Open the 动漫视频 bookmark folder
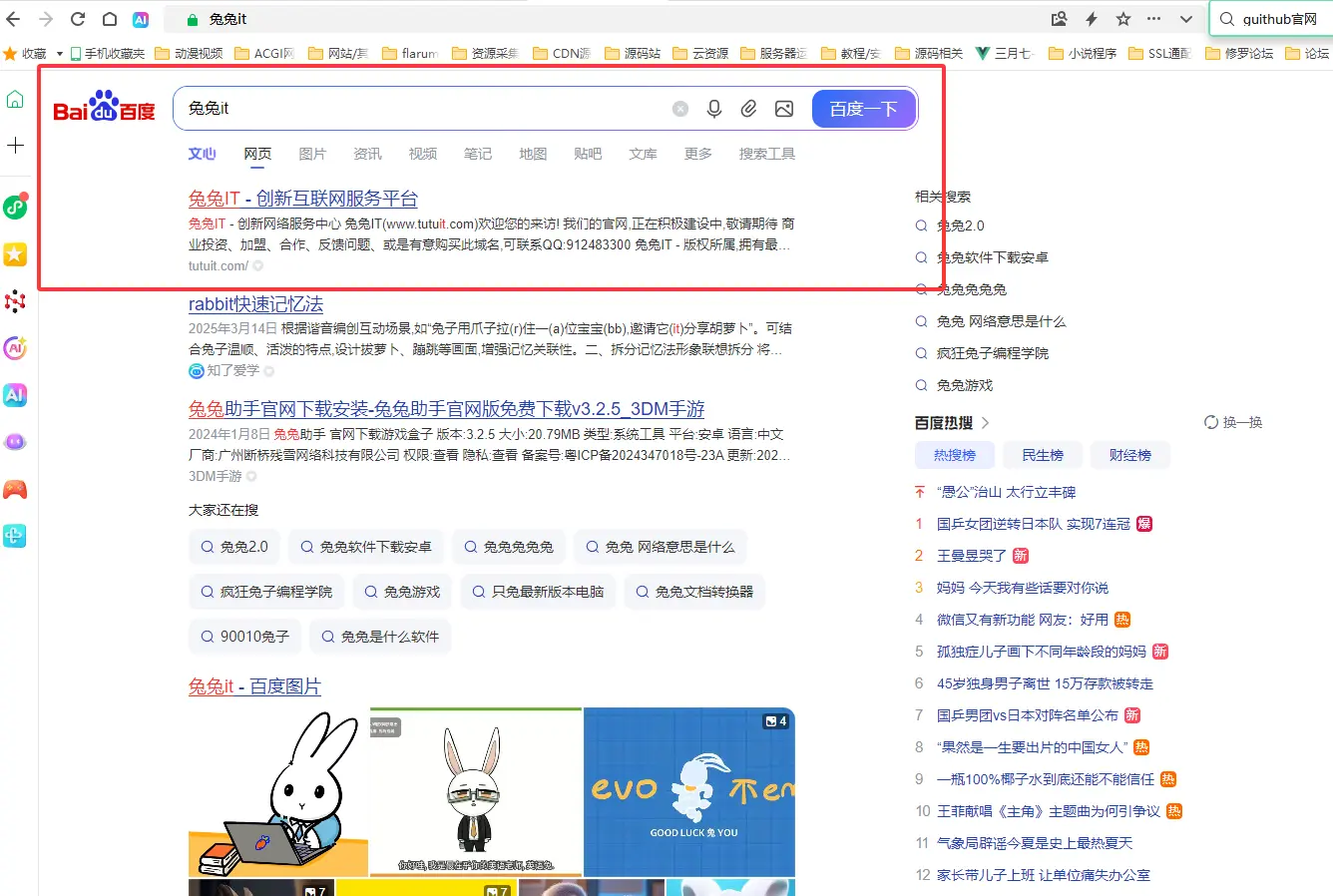 click(189, 54)
